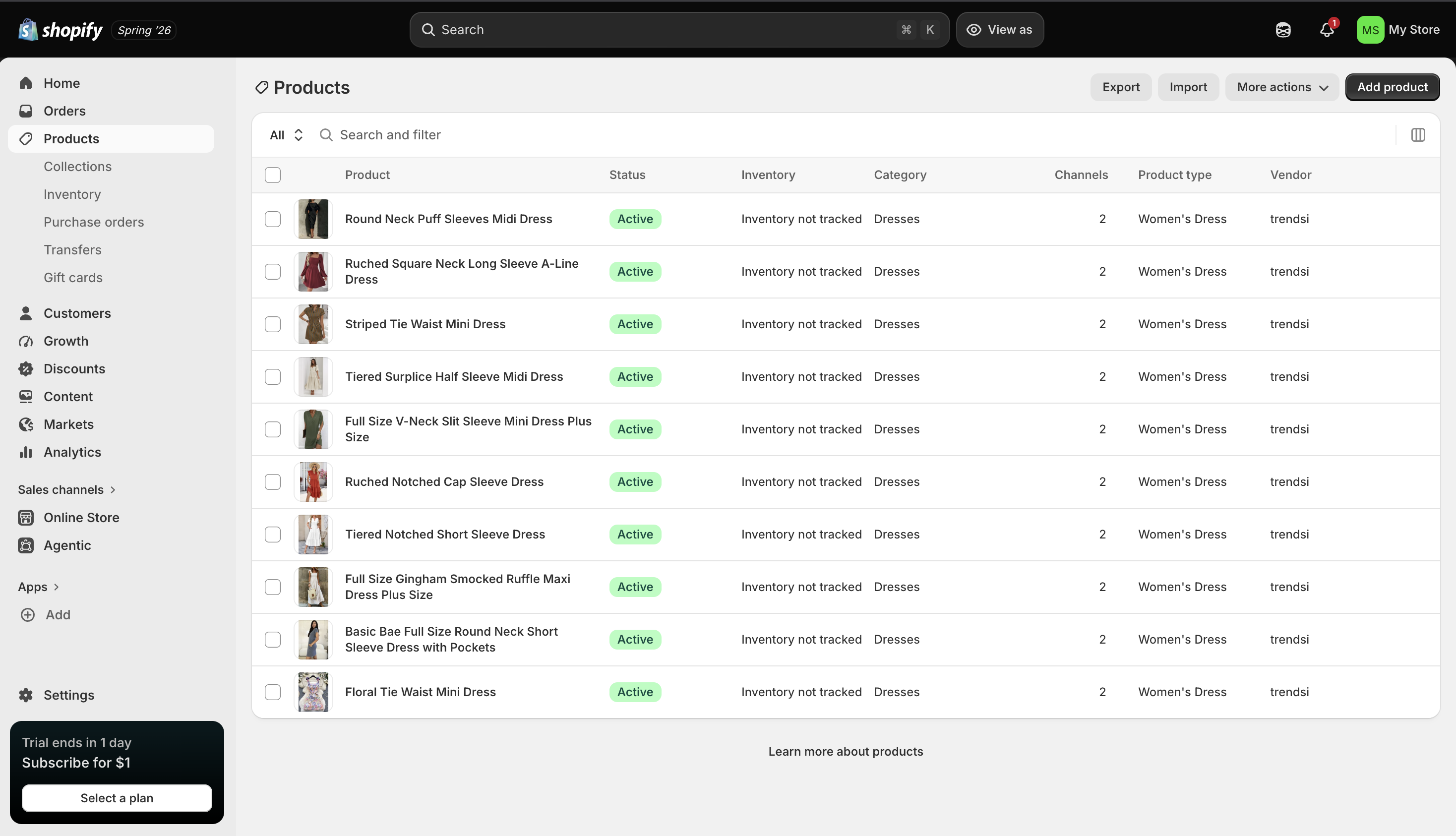
Task: Click the Online Store icon
Action: 26,517
